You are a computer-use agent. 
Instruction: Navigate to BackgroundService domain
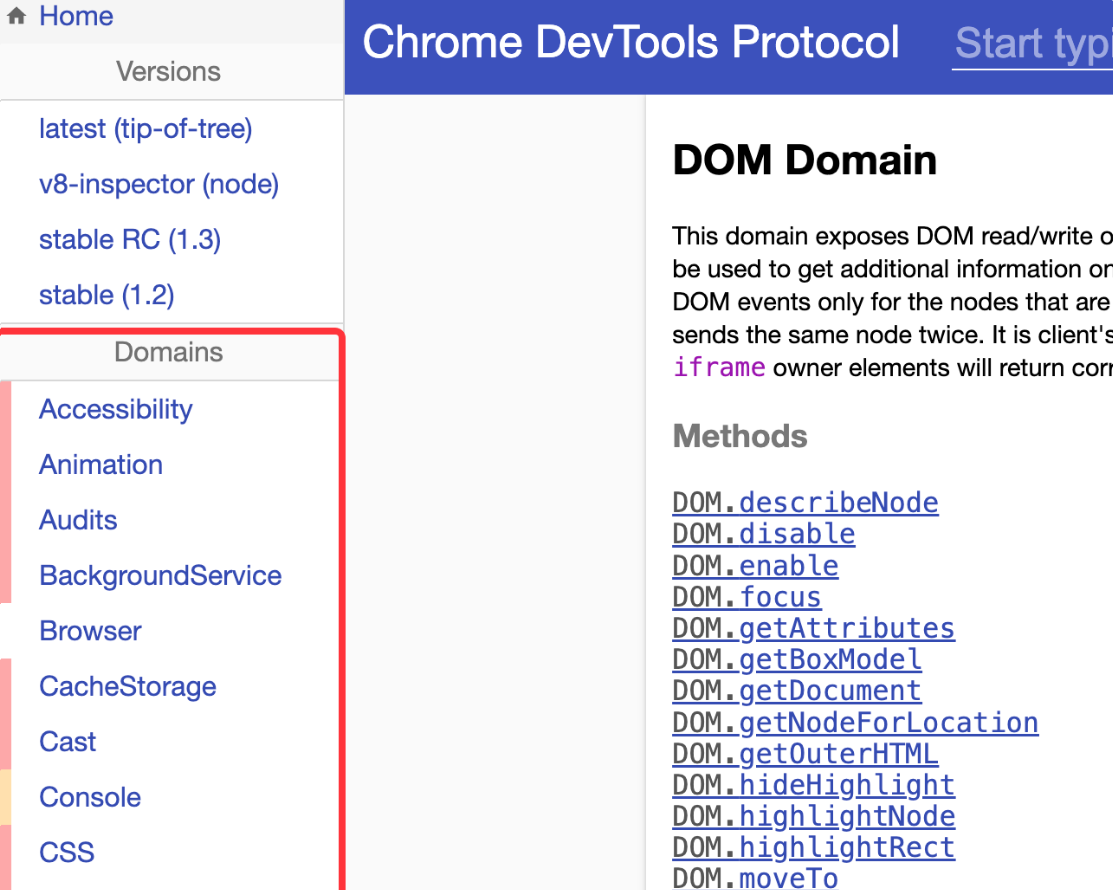click(160, 576)
